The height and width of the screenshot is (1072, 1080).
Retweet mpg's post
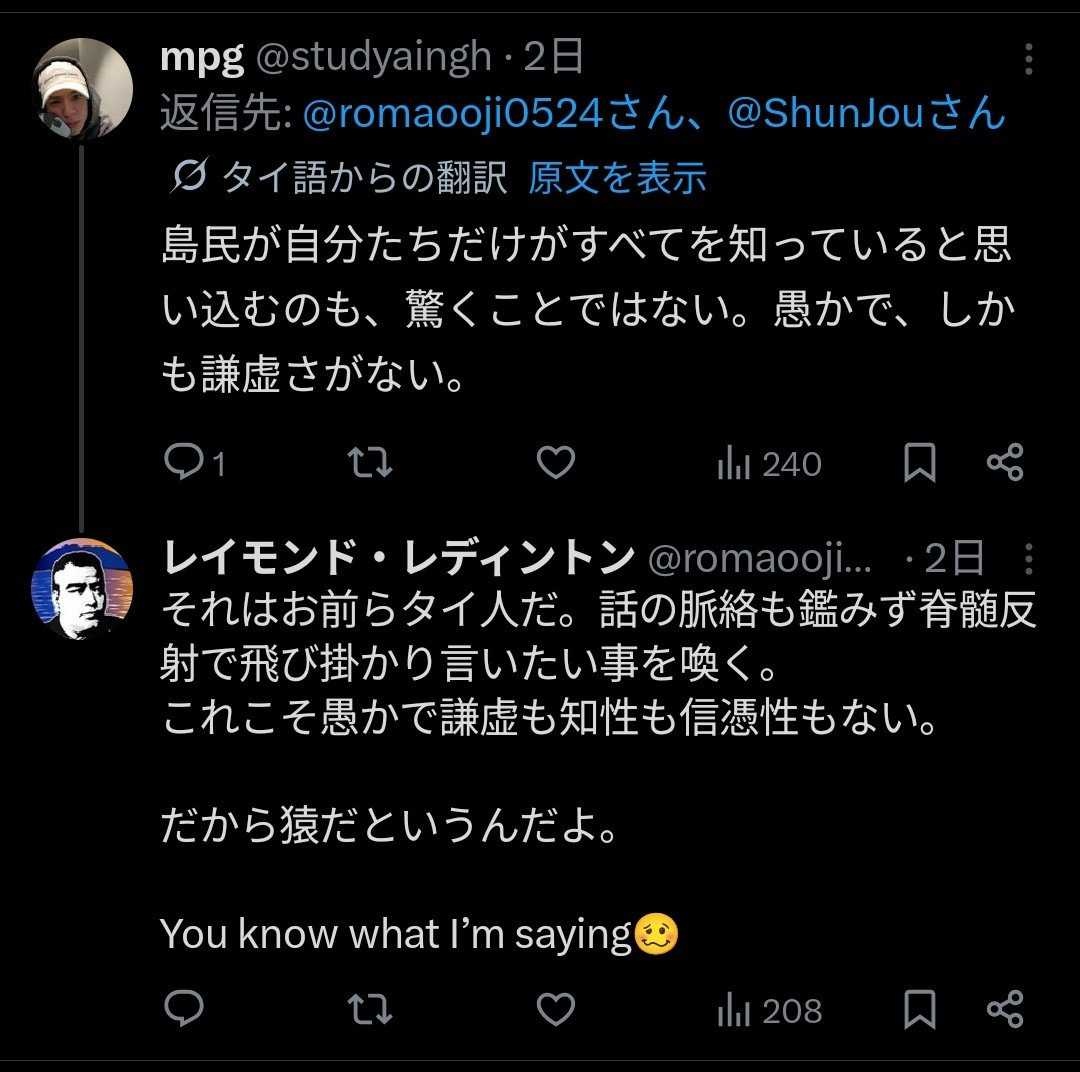point(369,463)
